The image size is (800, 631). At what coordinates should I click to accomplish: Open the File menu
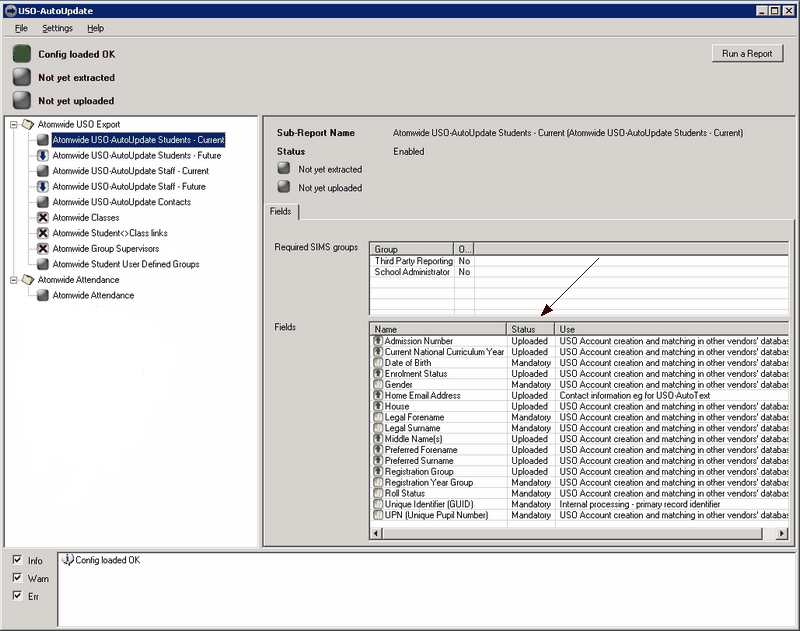(x=21, y=28)
